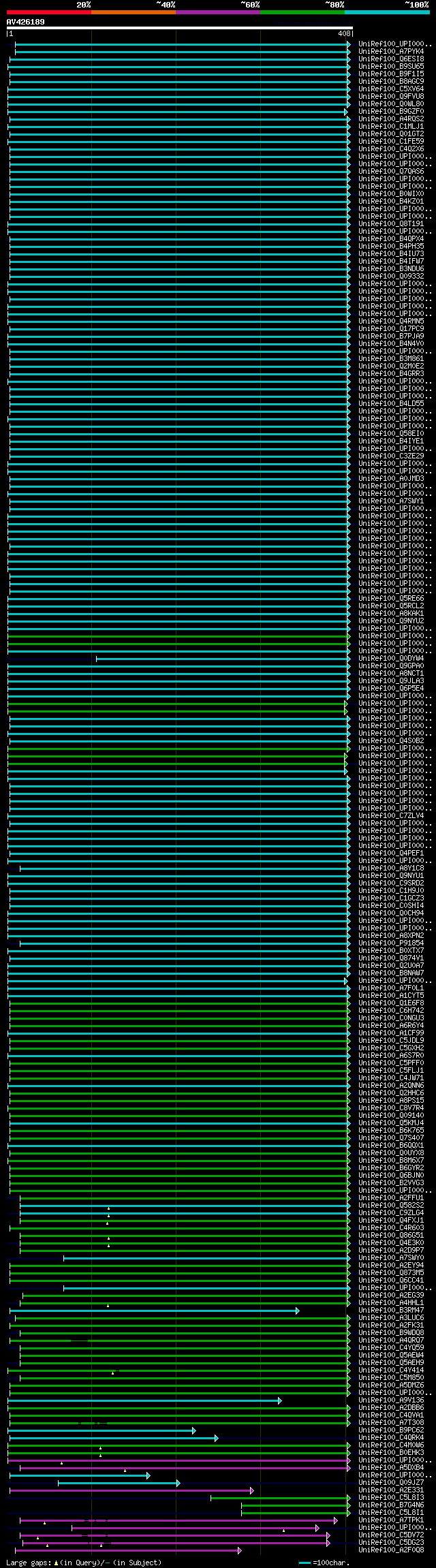This screenshot has width=436, height=1568.
Task: Click the green ~80% identity legend bar
Action: coord(302,12)
